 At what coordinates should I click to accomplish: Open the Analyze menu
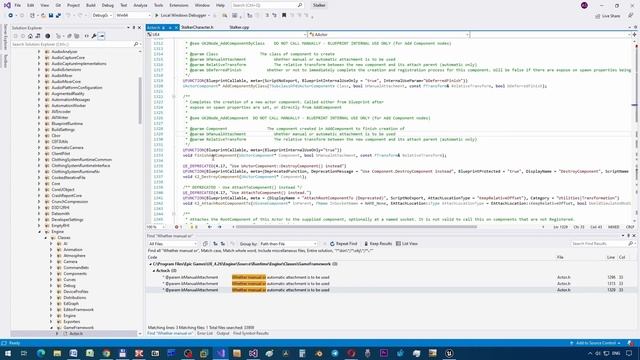click(x=140, y=5)
